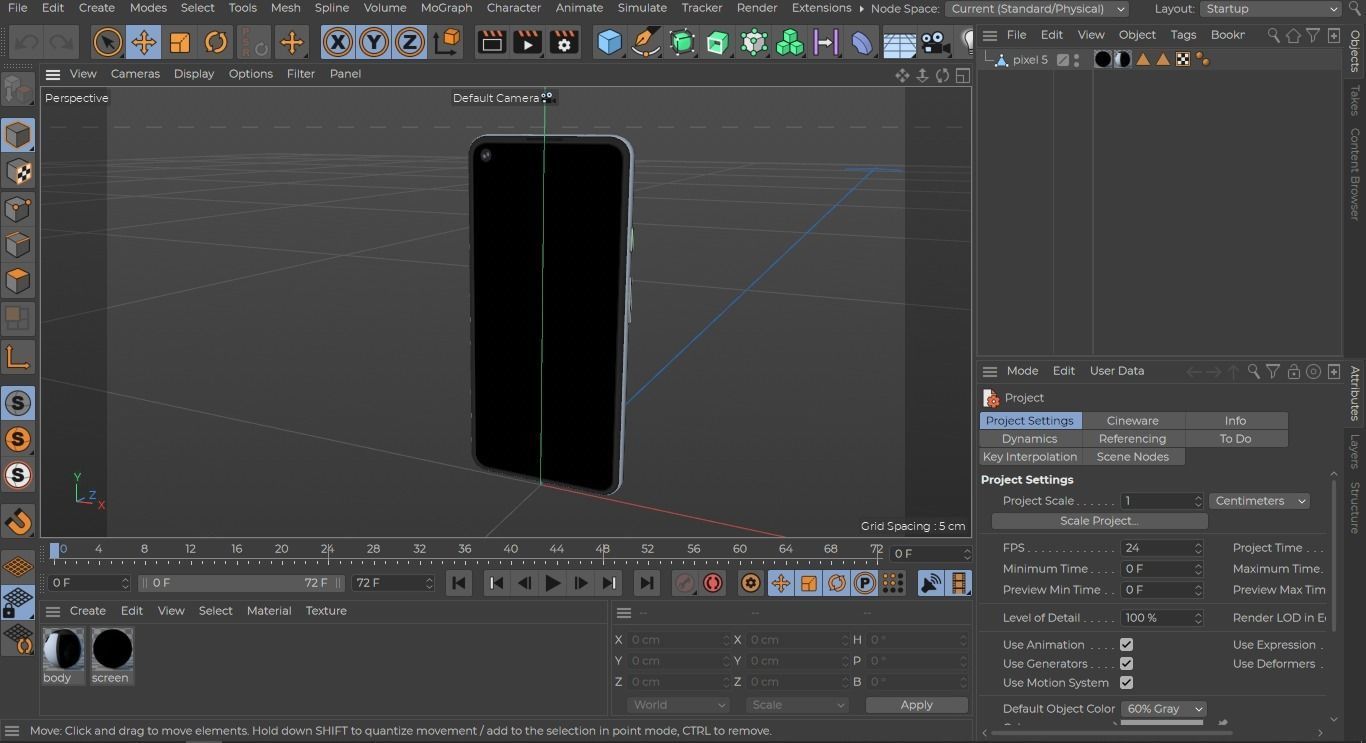Viewport: 1366px width, 743px height.
Task: Add an Extrude generator green cube
Action: (x=718, y=43)
